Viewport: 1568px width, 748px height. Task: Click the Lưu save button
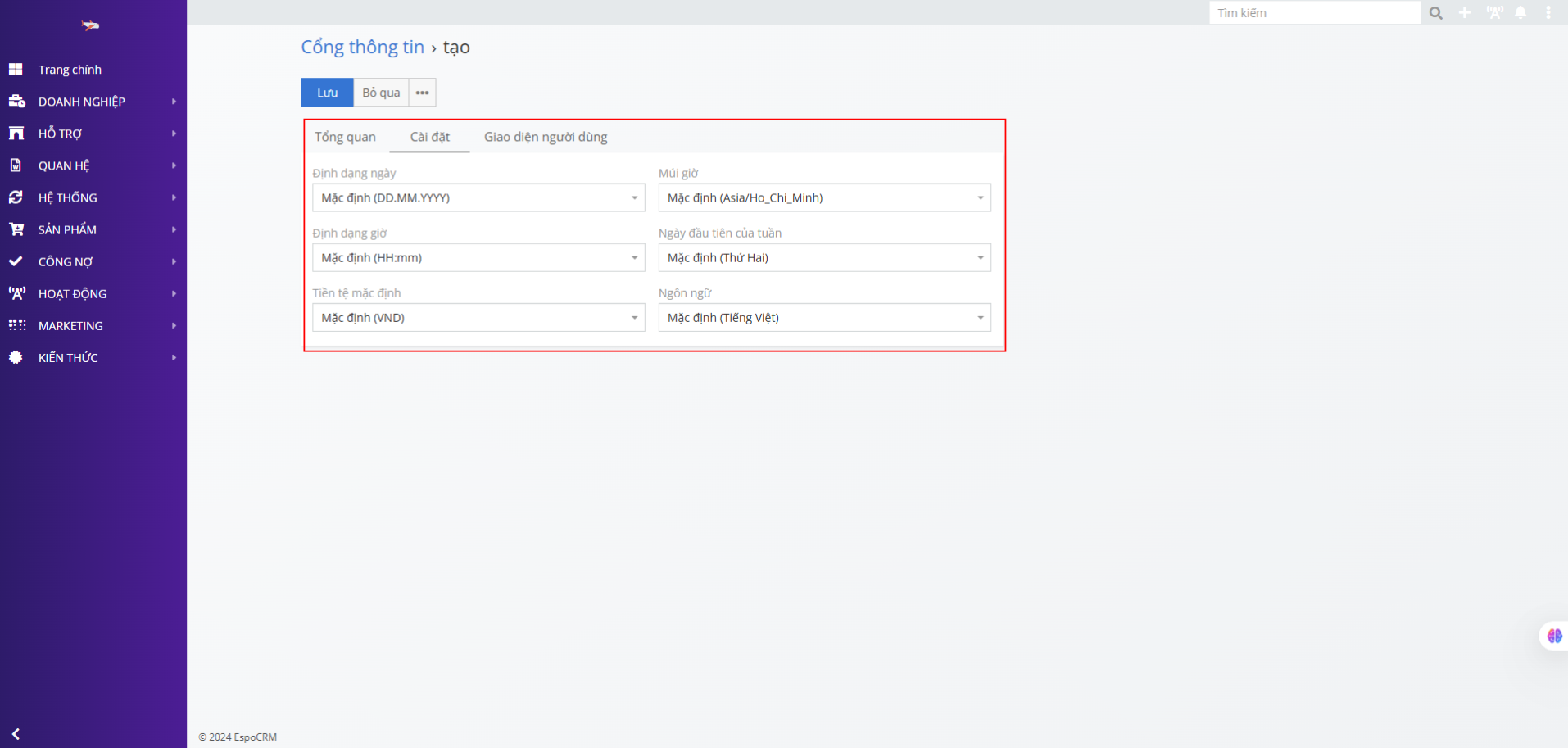(327, 93)
